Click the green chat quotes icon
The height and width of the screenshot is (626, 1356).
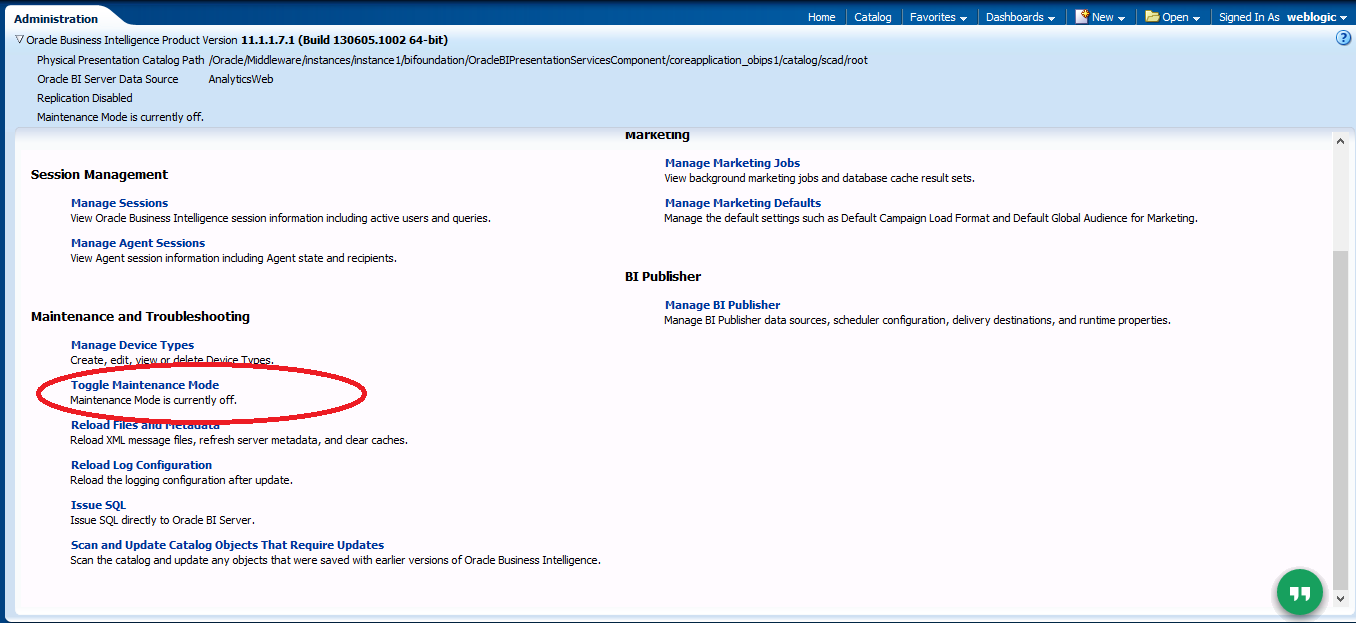click(1299, 593)
